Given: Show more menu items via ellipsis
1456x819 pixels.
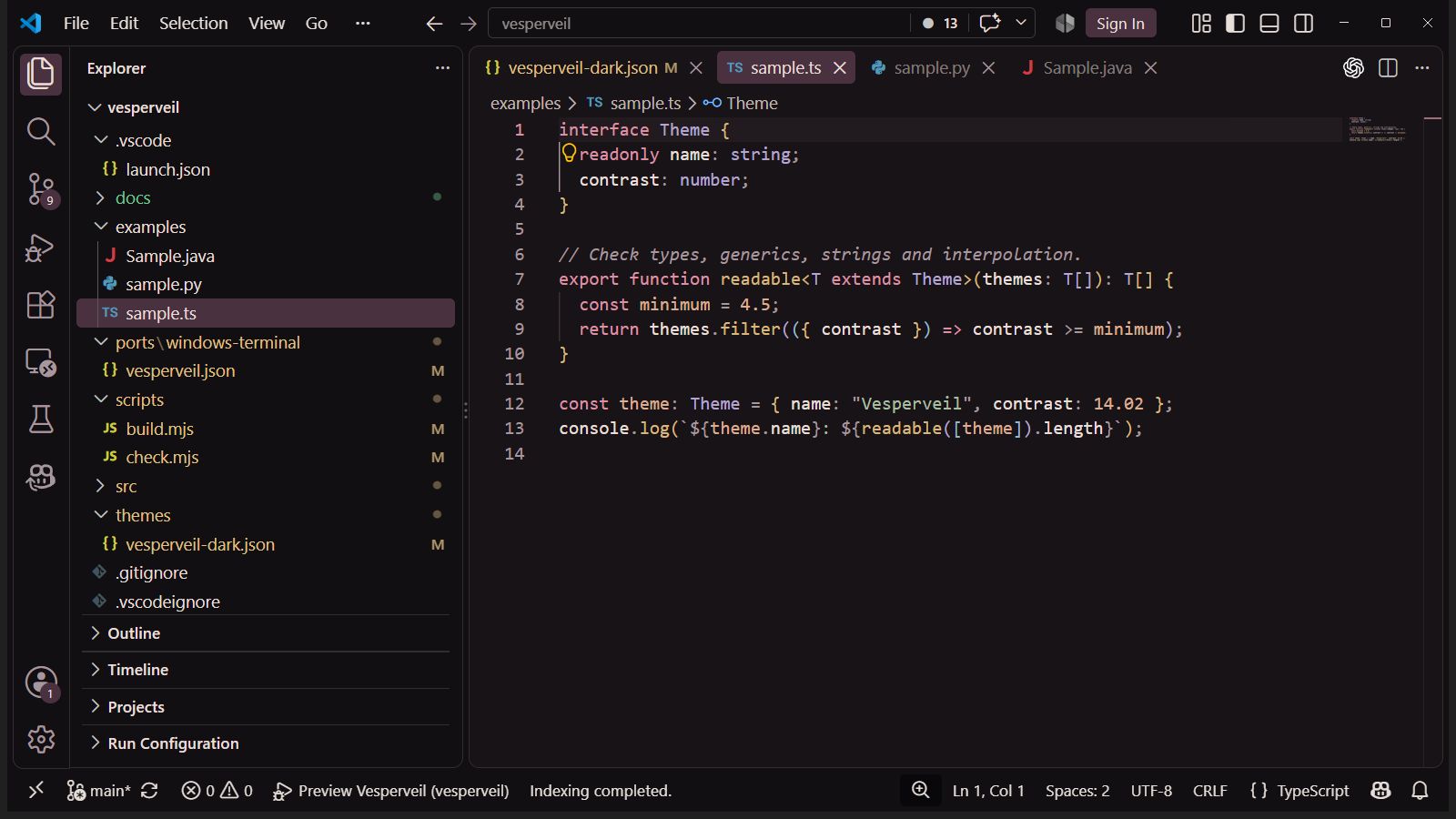Looking at the screenshot, I should click(x=363, y=24).
